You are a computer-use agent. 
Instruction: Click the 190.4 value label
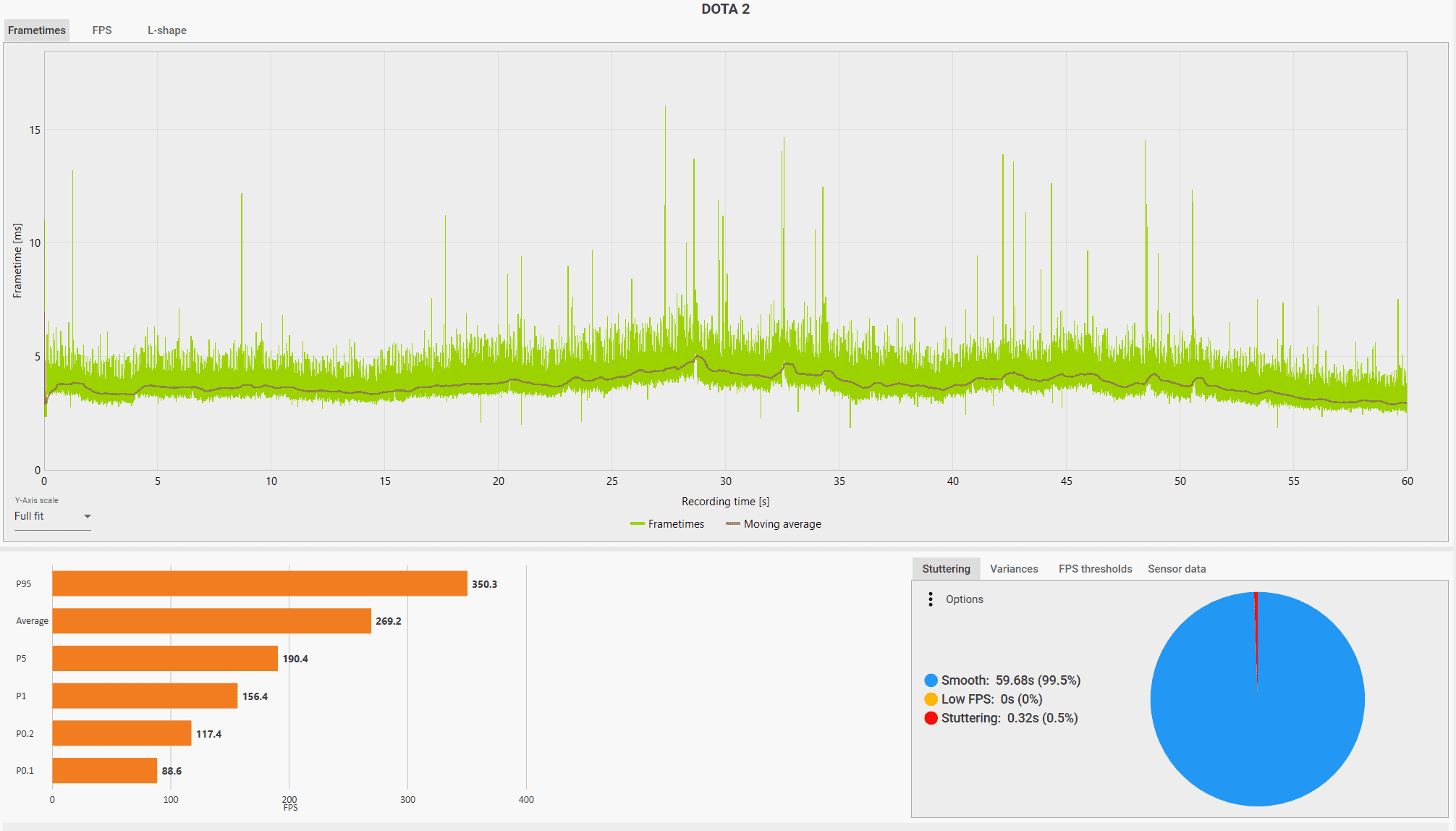[295, 659]
